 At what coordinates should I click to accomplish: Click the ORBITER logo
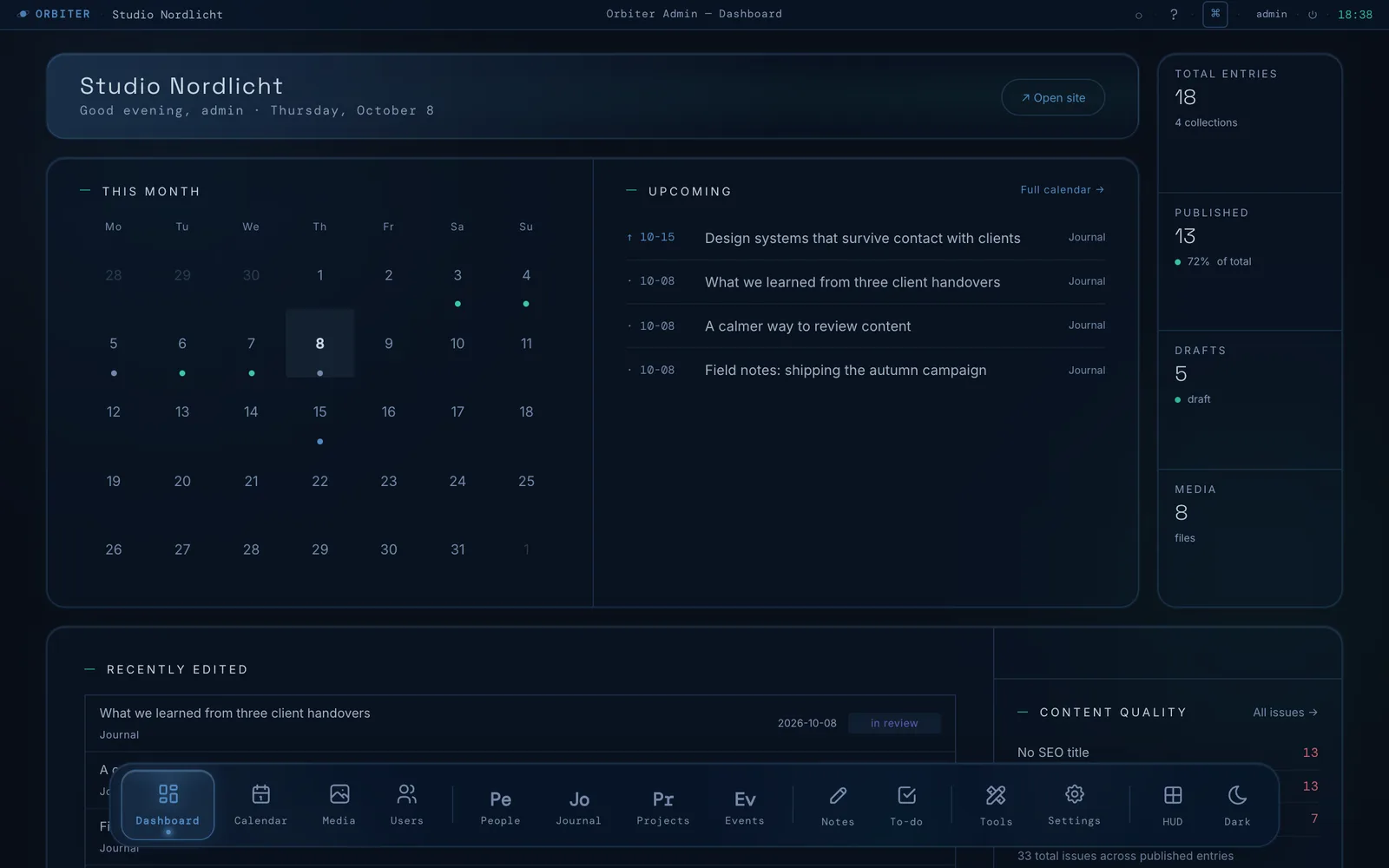[x=54, y=14]
